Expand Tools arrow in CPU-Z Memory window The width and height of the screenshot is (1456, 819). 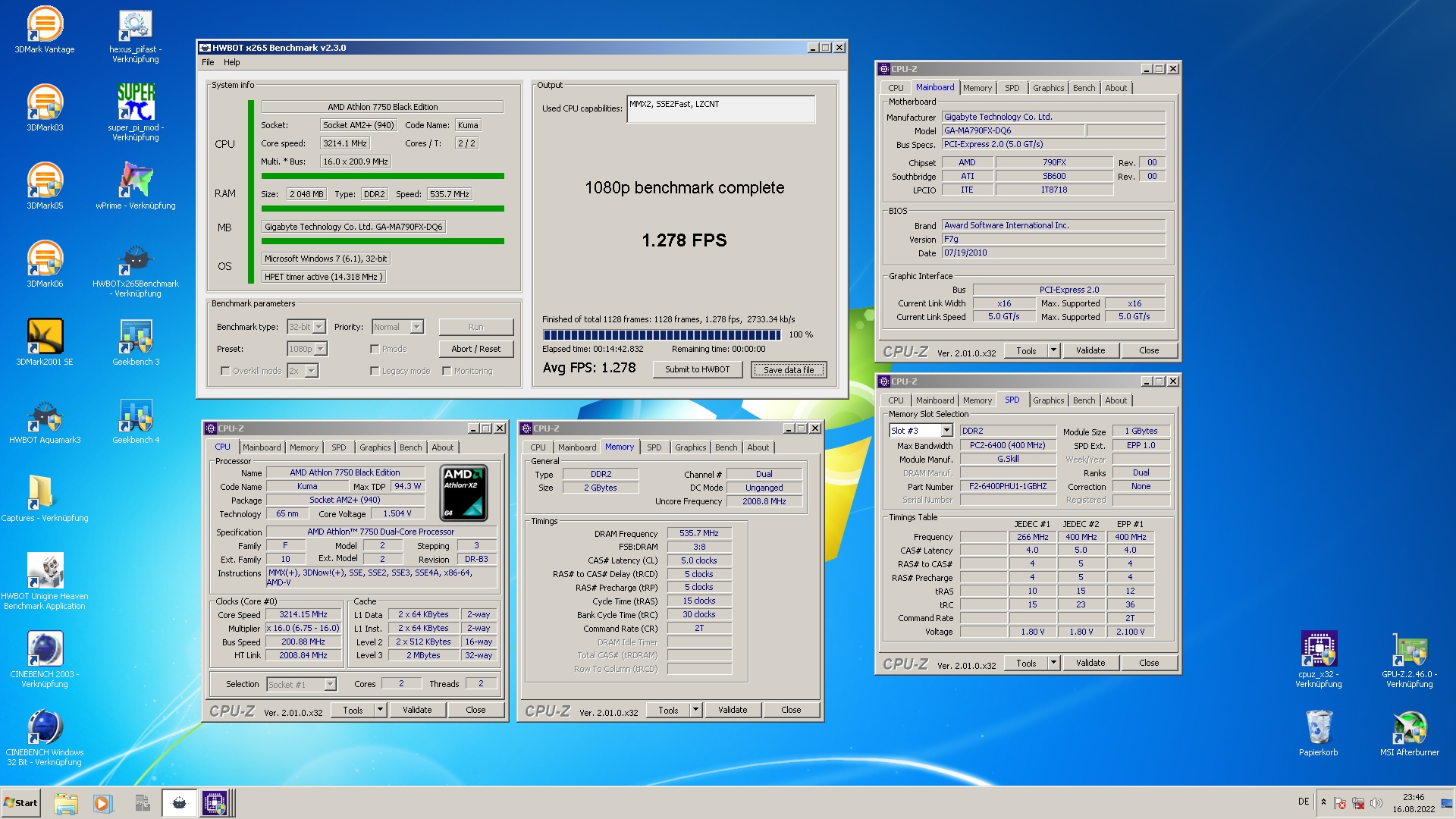click(695, 710)
